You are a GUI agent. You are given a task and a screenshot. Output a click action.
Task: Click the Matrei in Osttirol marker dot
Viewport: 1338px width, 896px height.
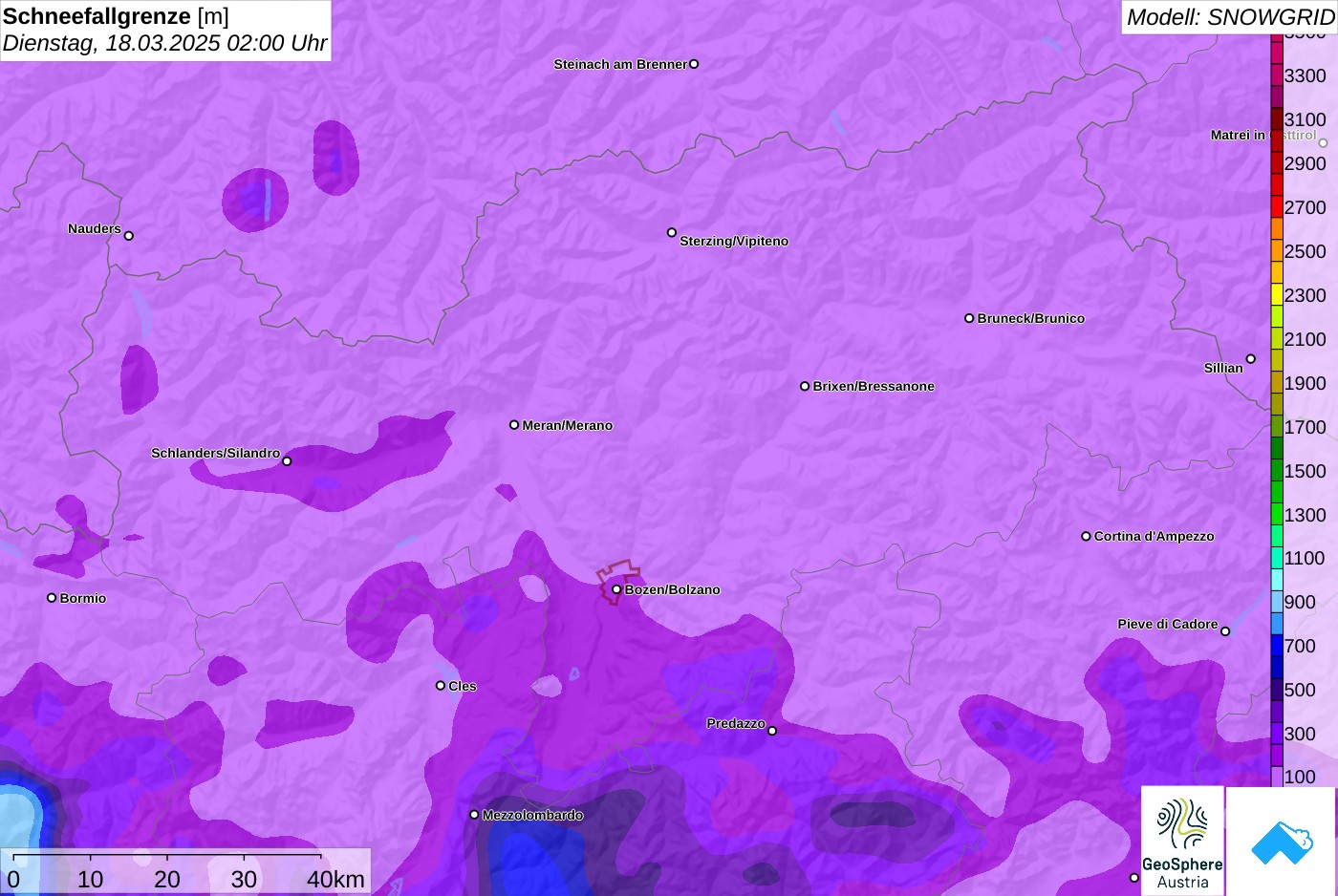click(1324, 143)
